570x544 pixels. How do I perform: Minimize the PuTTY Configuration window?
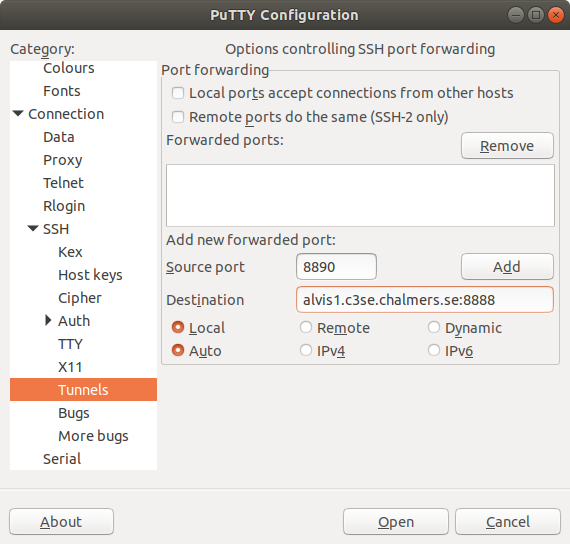tap(516, 15)
